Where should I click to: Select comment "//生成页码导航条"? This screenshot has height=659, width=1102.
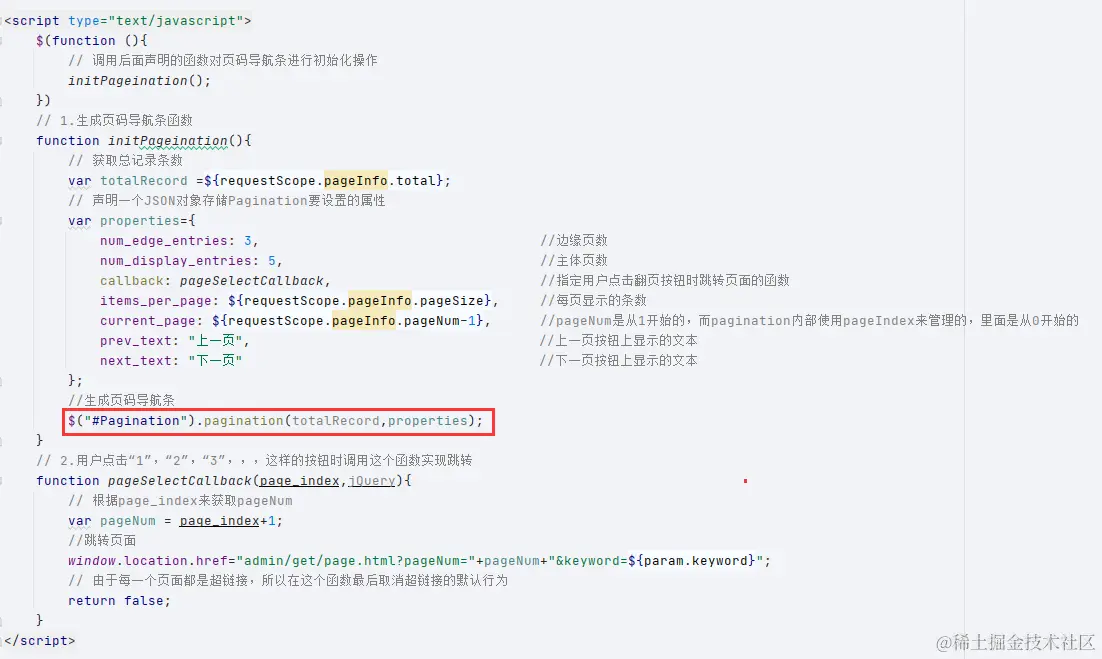coord(122,400)
